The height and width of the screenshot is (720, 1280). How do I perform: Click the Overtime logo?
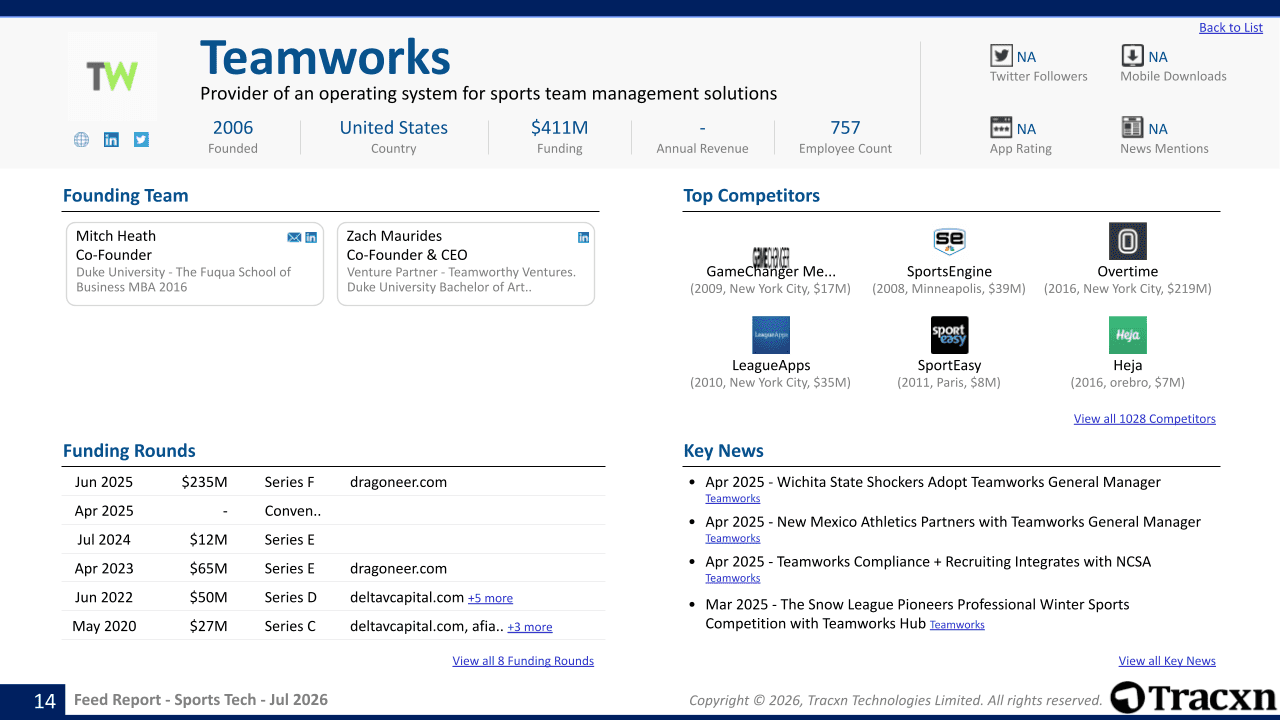point(1128,241)
